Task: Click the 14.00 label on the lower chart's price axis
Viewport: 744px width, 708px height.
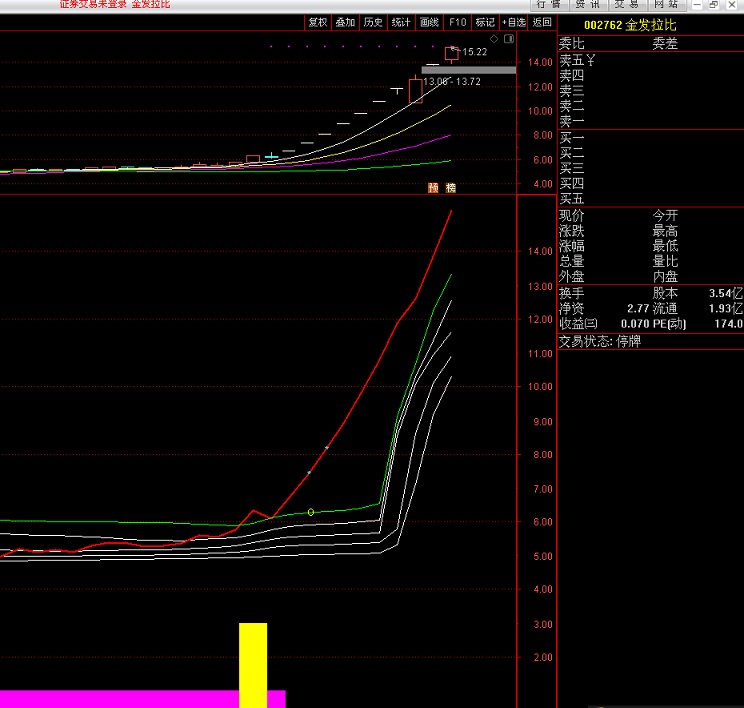Action: click(x=540, y=252)
